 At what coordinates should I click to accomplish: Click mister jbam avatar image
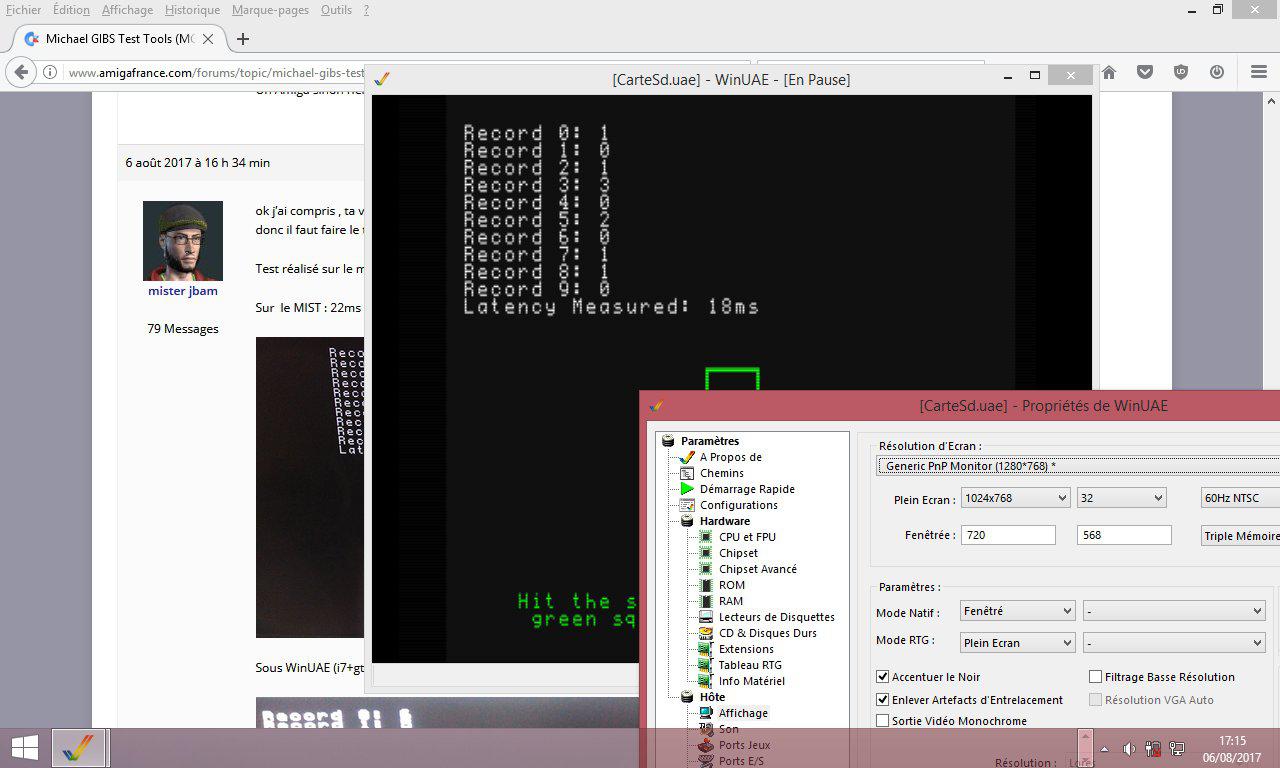183,241
